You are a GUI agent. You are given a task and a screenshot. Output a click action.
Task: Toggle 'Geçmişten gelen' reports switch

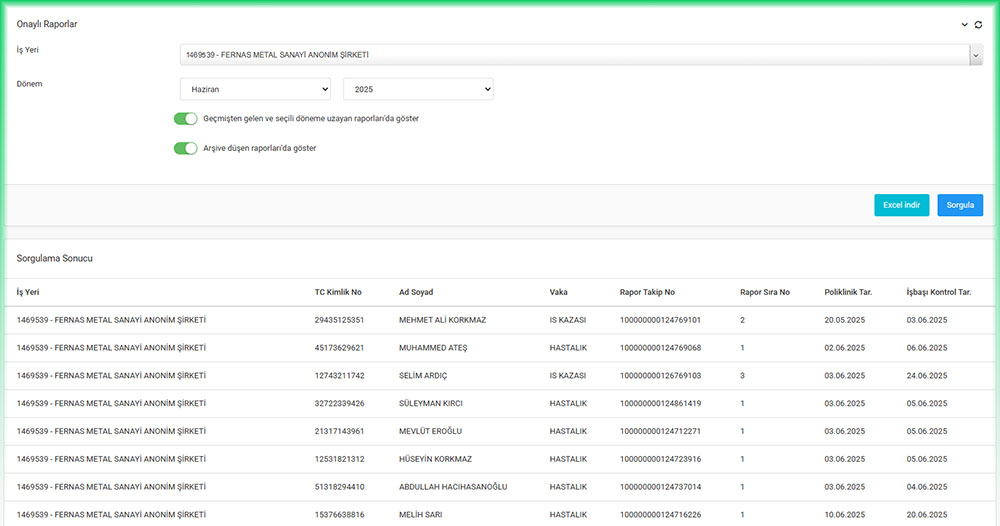pos(186,118)
